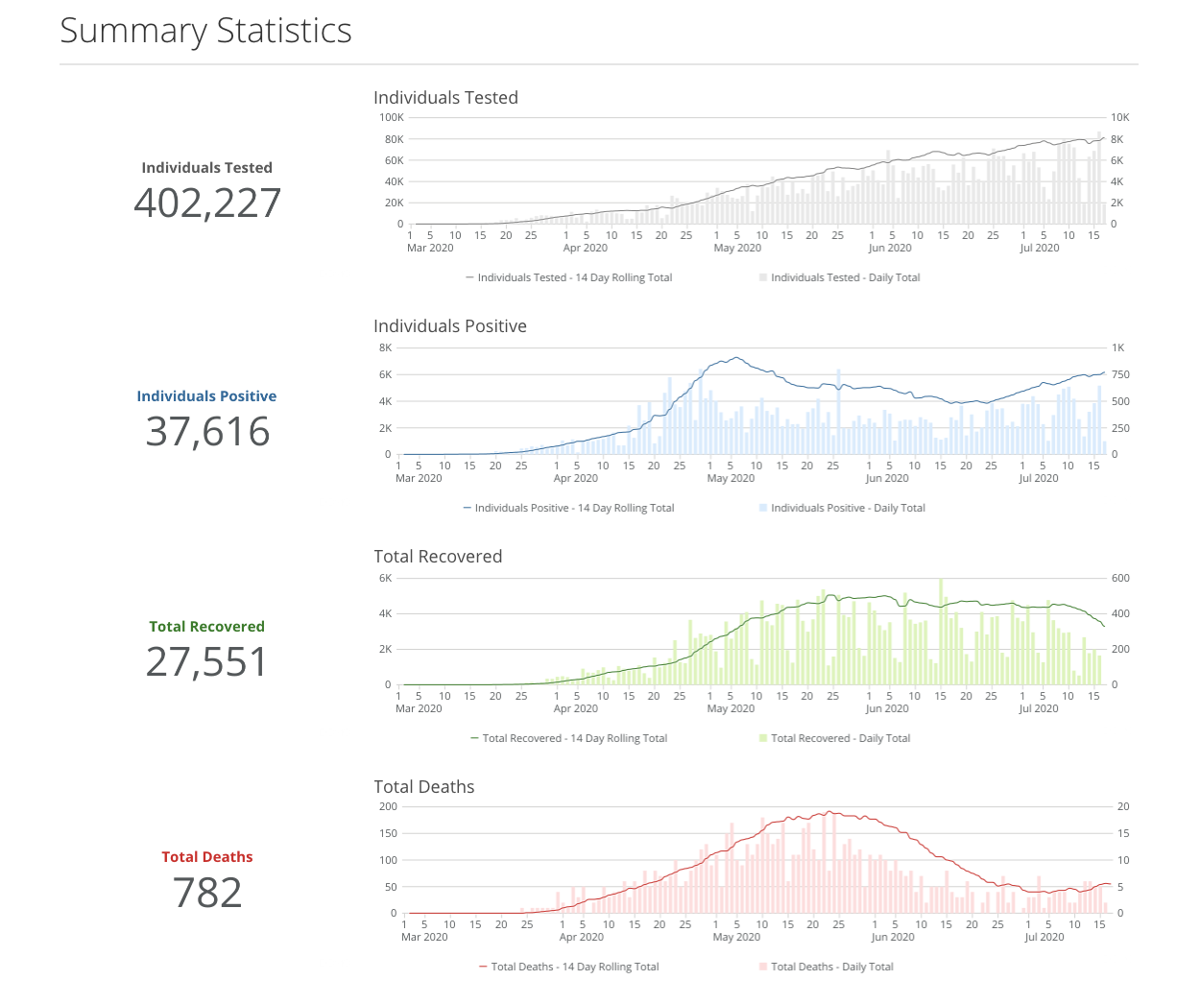Click the Individuals Positive chart title

pyautogui.click(x=449, y=326)
